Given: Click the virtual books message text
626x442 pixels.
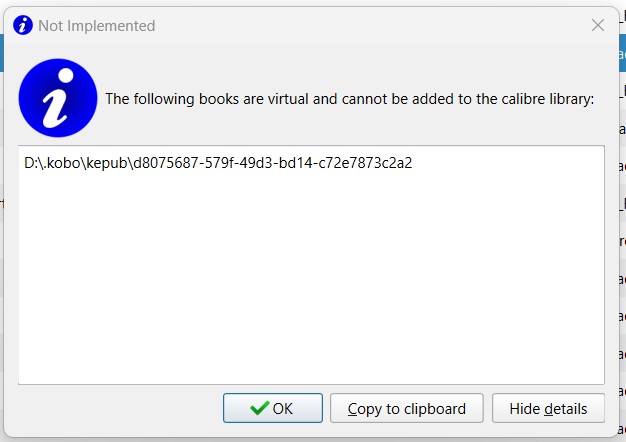Looking at the screenshot, I should [350, 99].
